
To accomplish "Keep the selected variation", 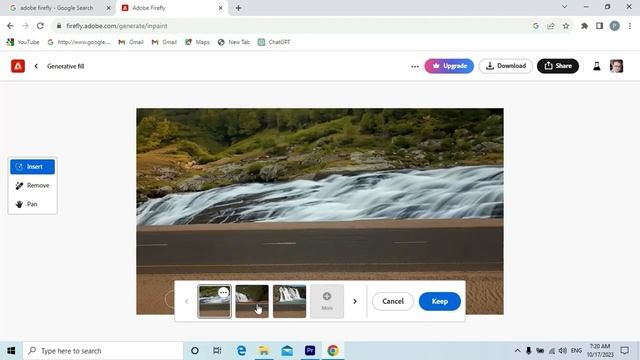I will pyautogui.click(x=440, y=301).
